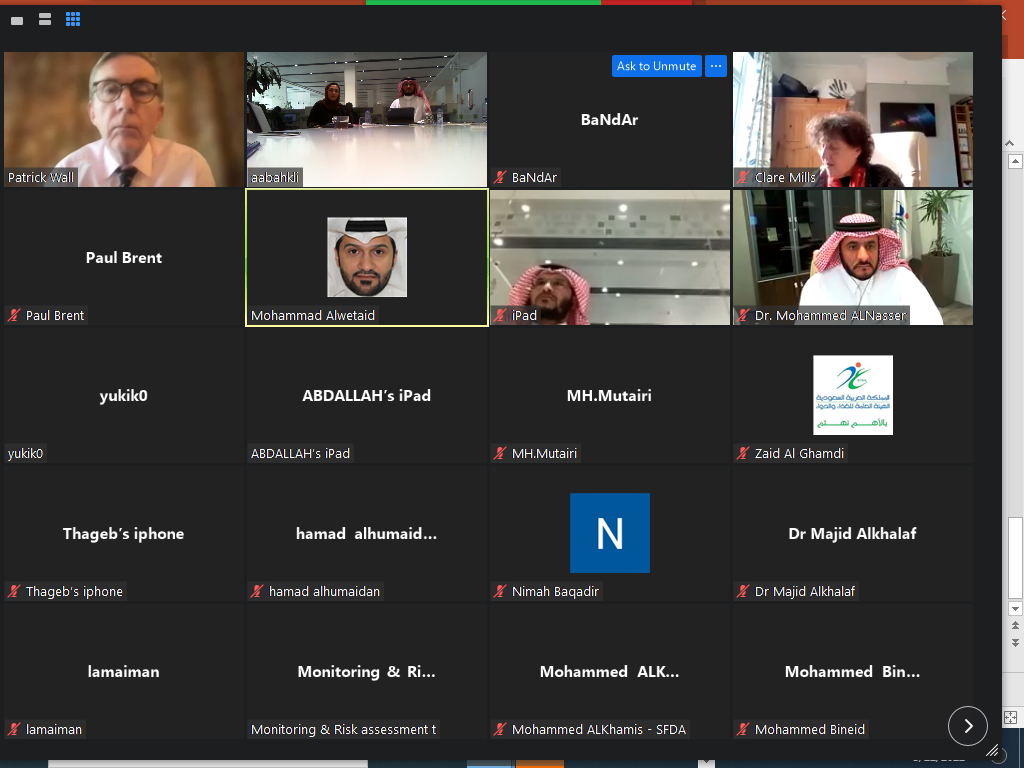Click muted mic icon beside Dr Majid Alkhalaf

[x=744, y=591]
